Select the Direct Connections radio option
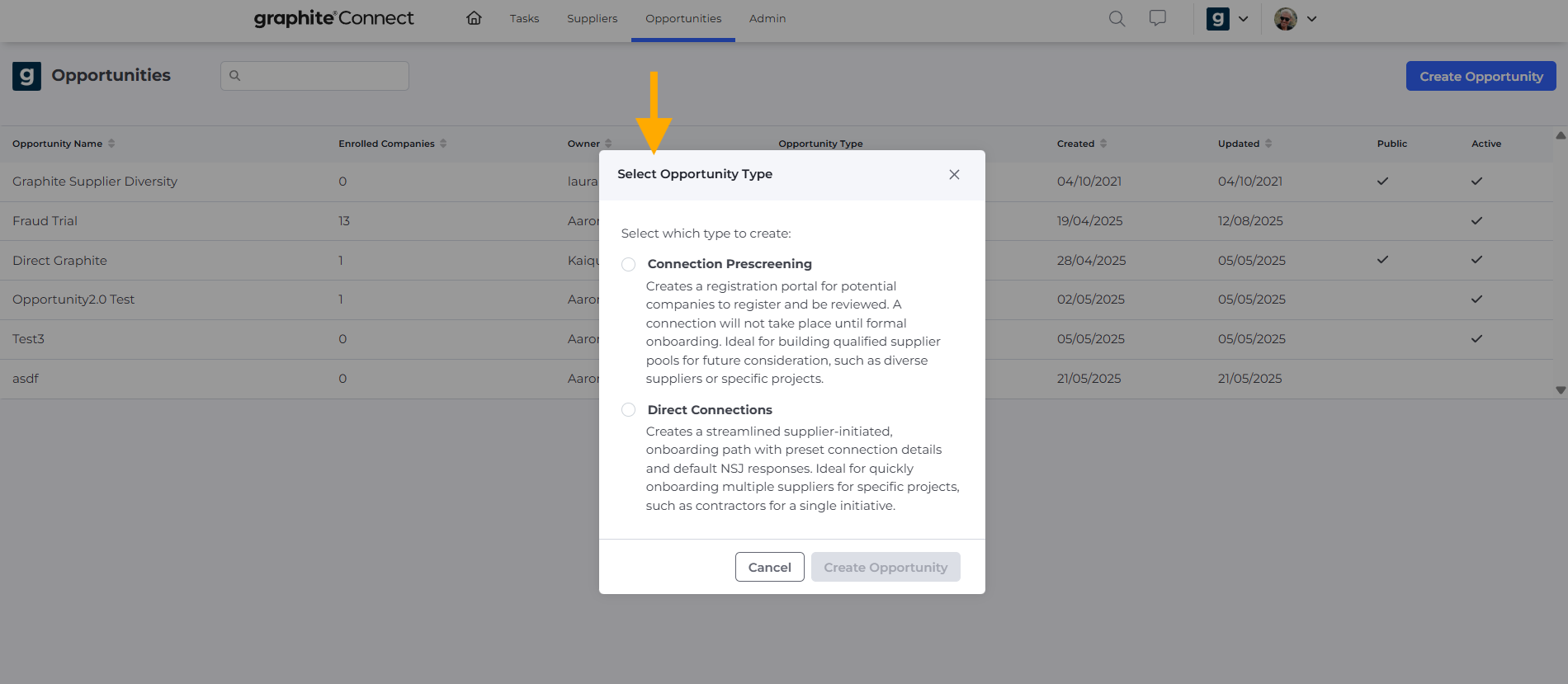1568x684 pixels. 629,410
